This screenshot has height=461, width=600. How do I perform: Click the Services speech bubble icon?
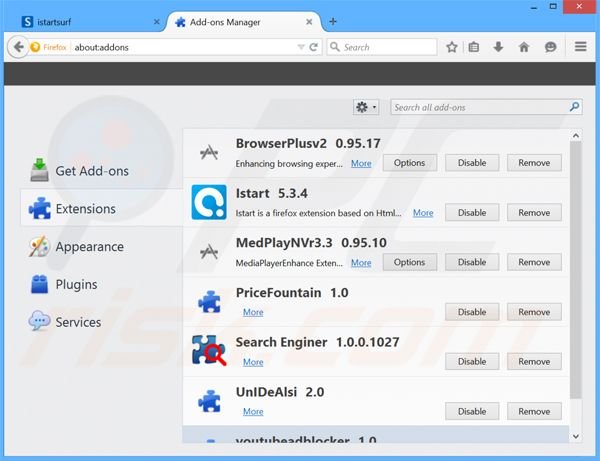(x=39, y=321)
